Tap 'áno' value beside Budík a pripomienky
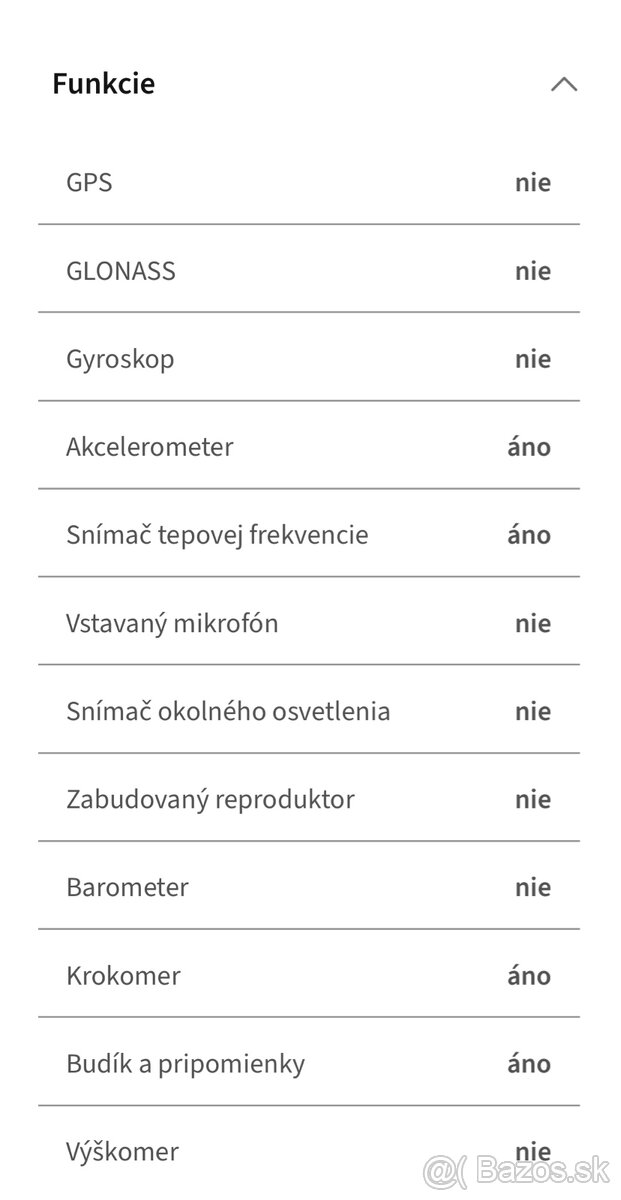621x1200 pixels. pyautogui.click(x=529, y=1063)
